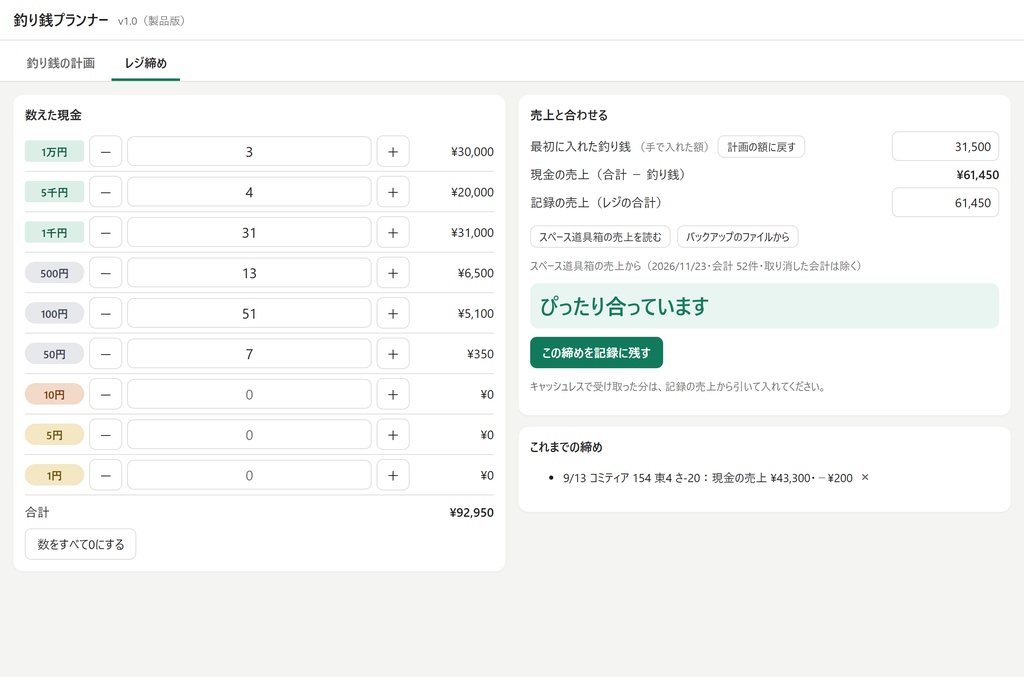Screen dimensions: 1024x677
Task: Decrease the 50円 count with minus
Action: pos(106,354)
